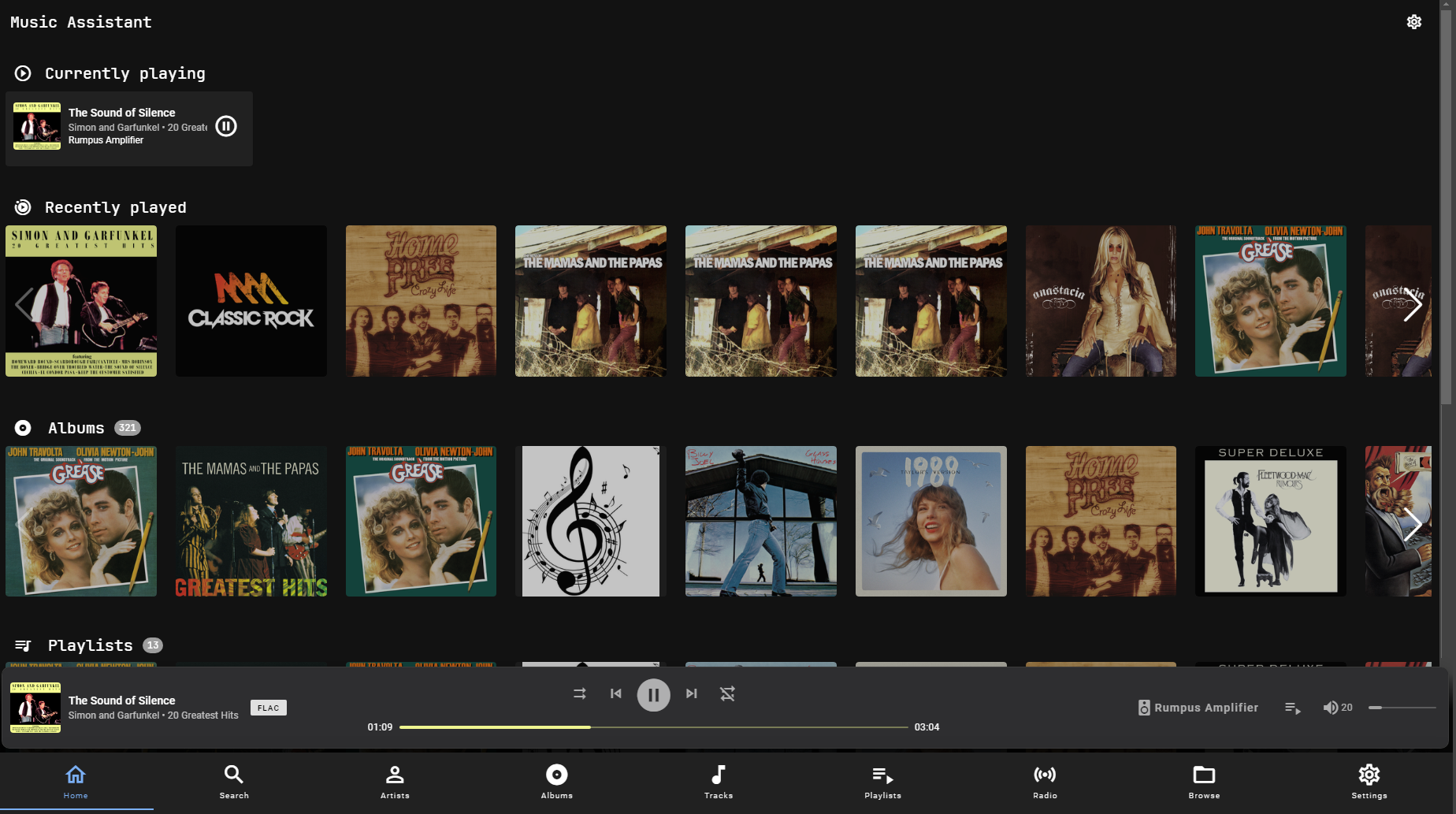Viewport: 1456px width, 814px height.
Task: Click The Sound of Silence track title
Action: (x=121, y=700)
